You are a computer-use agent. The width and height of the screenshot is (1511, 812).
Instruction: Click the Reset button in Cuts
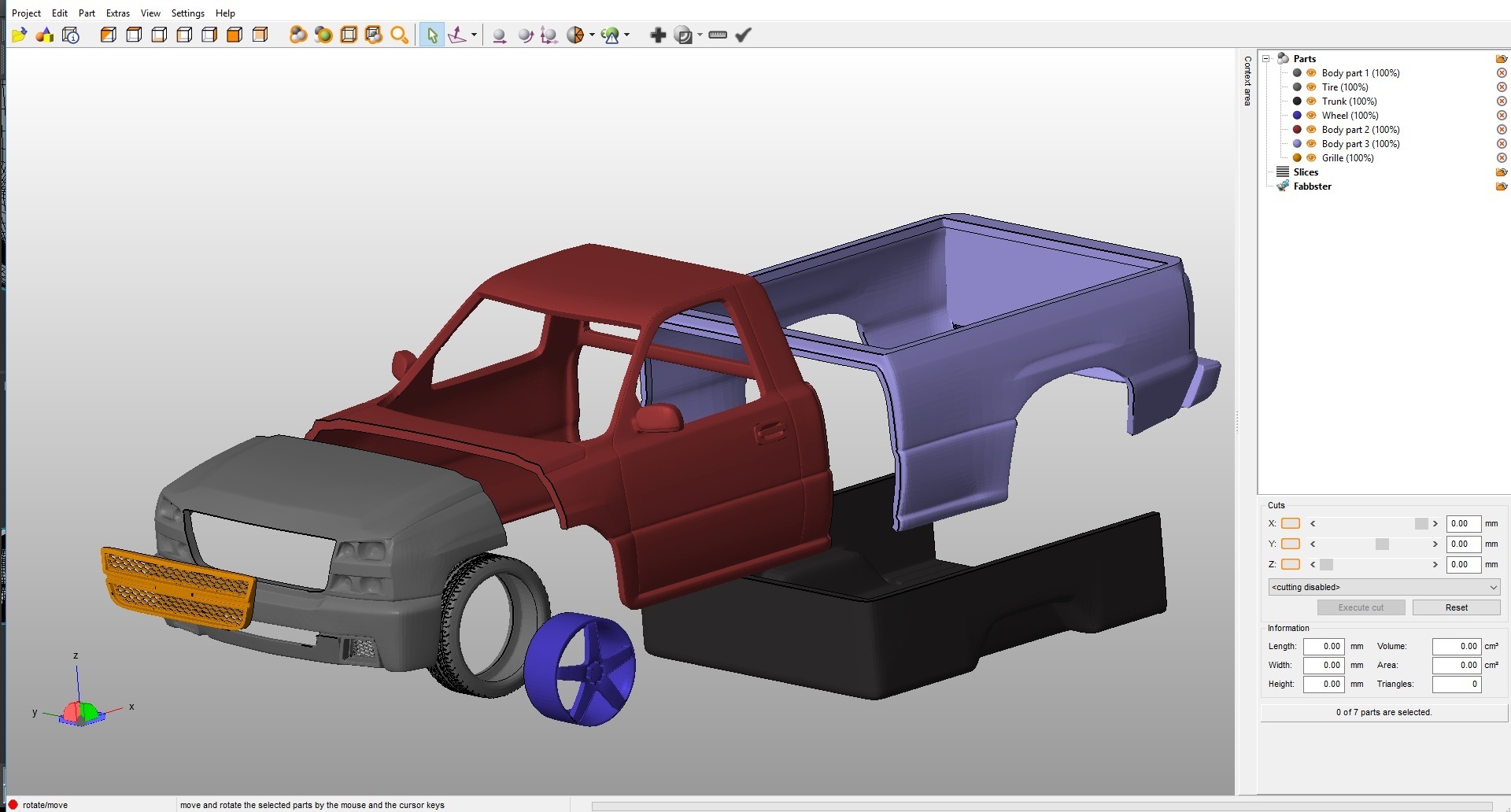pos(1456,607)
